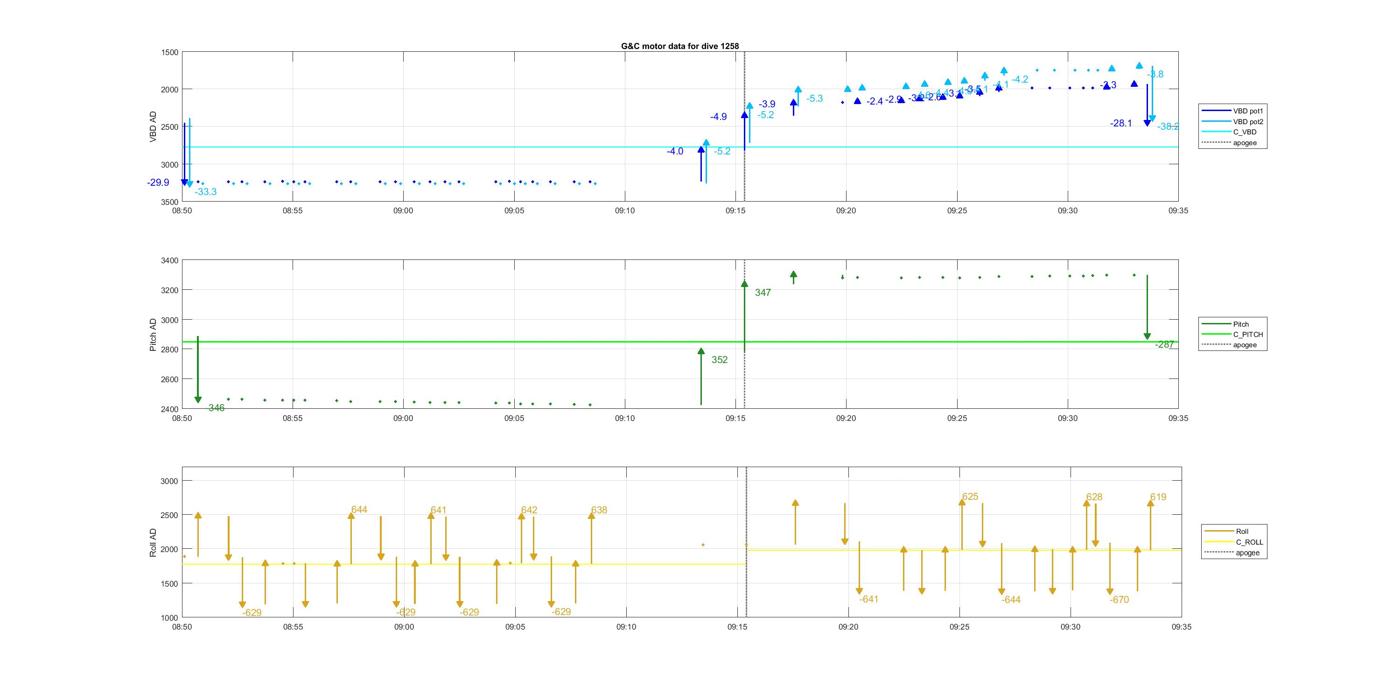Click the '-28.1' data label in the VBD plot
This screenshot has height=693, width=1400.
(1121, 123)
